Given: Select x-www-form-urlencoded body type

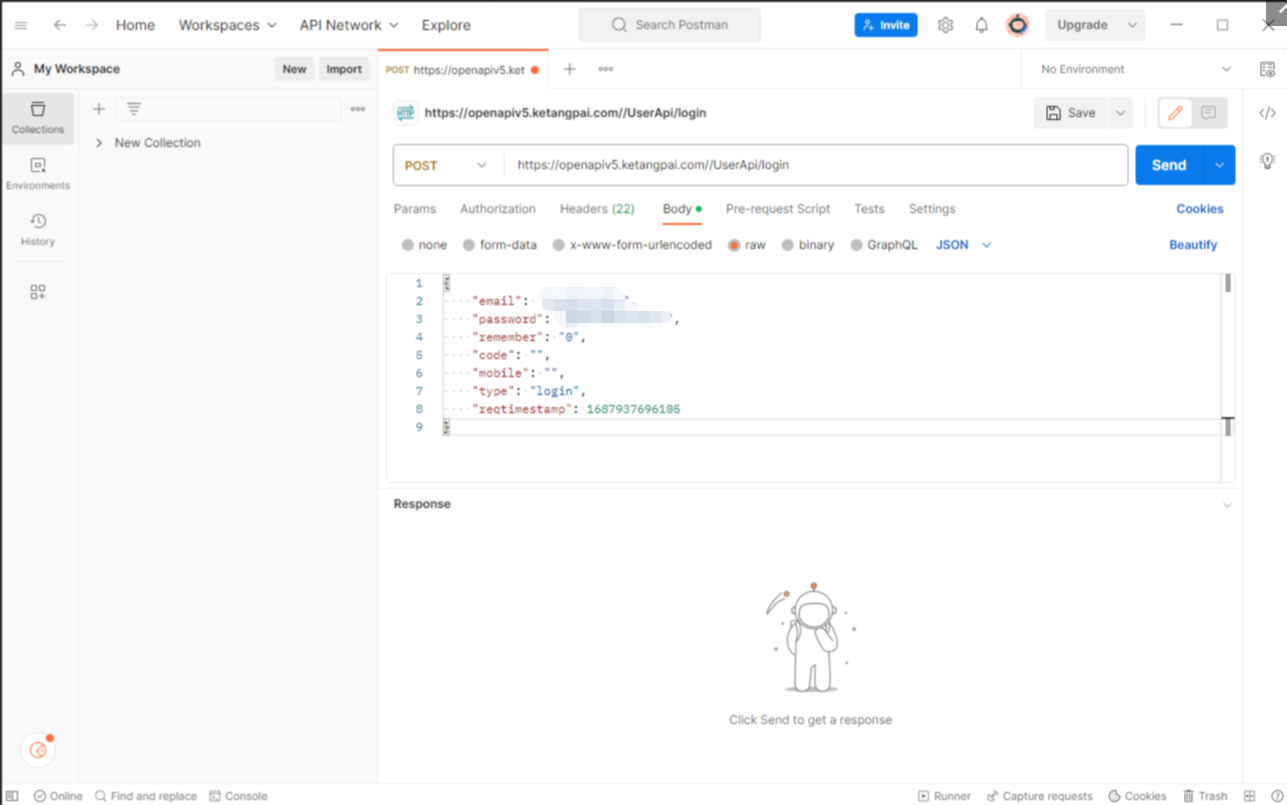Looking at the screenshot, I should (x=559, y=245).
